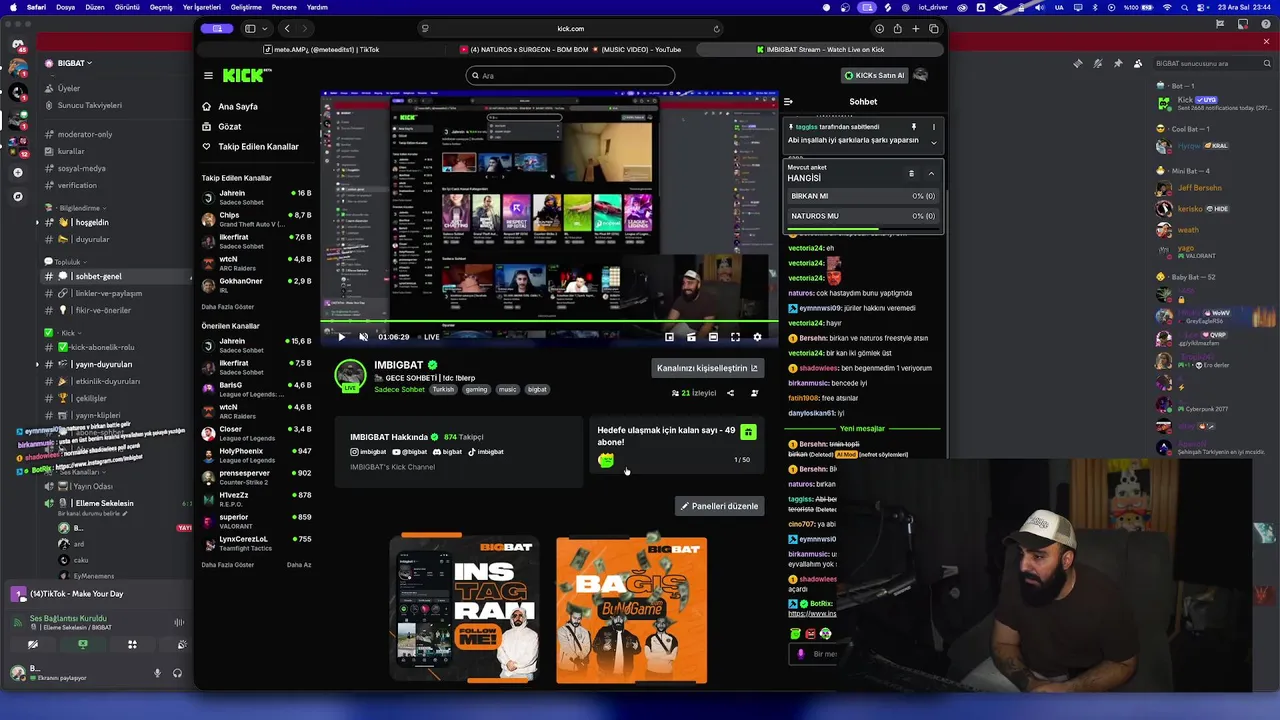Click the Kanalınızı kişiselleştirin button

(x=707, y=368)
